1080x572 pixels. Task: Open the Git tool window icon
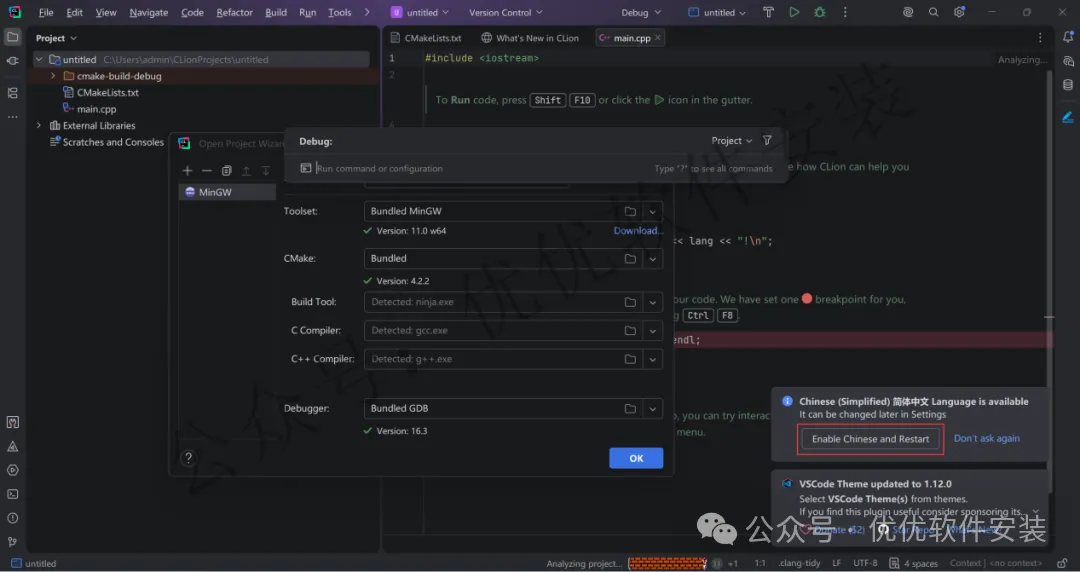(12, 542)
